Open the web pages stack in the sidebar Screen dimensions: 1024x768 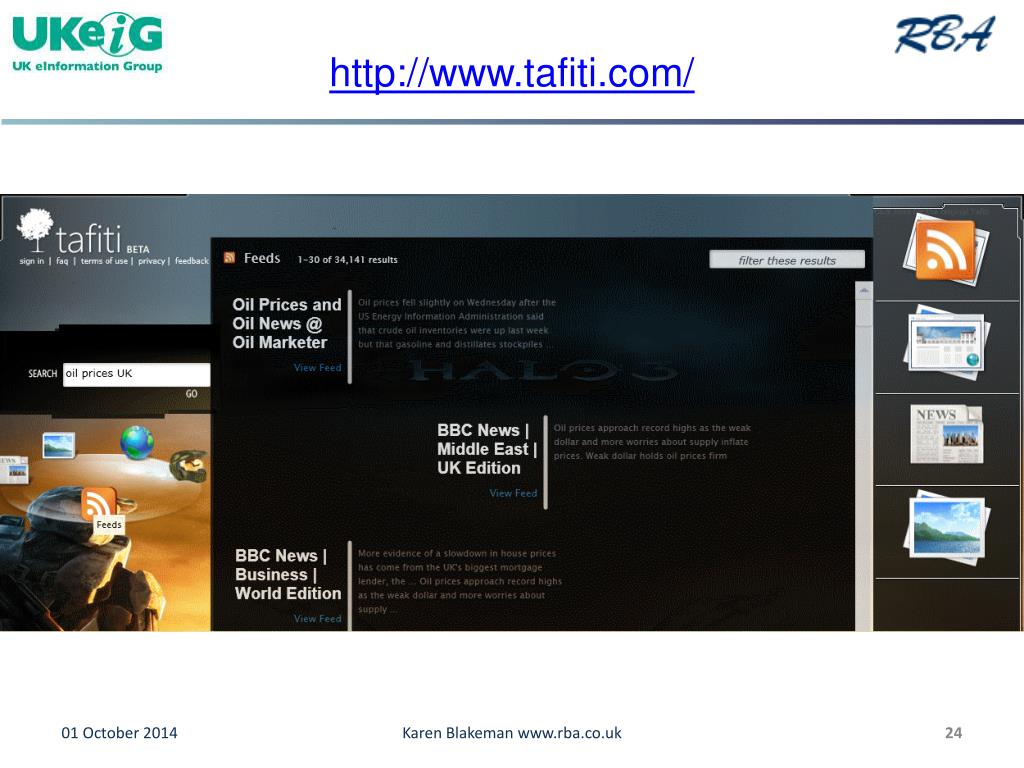[946, 342]
